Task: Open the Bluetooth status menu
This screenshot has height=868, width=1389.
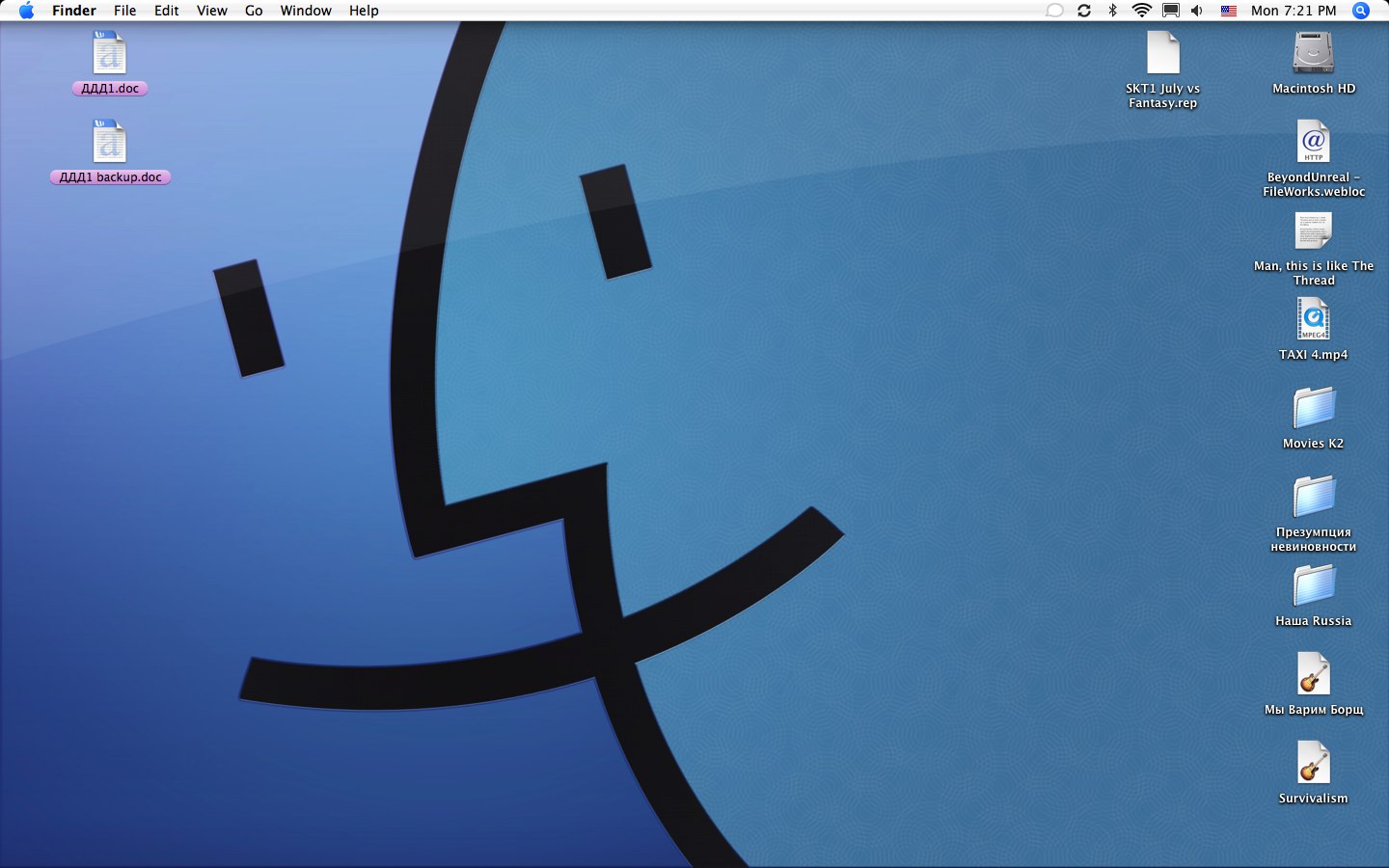Action: coord(1112,11)
